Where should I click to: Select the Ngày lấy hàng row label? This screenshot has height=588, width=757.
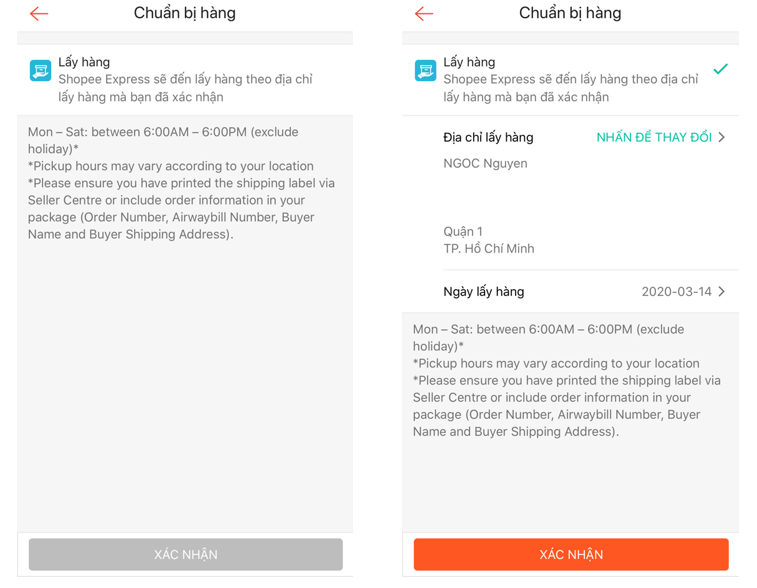tap(483, 292)
